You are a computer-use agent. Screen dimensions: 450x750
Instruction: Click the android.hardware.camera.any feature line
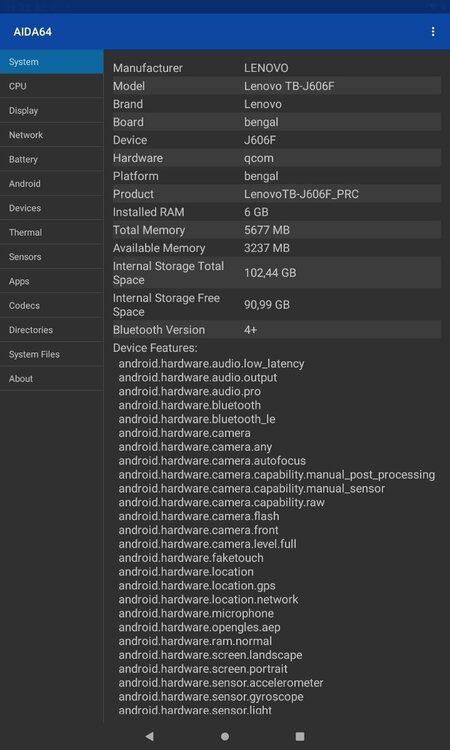pos(195,447)
